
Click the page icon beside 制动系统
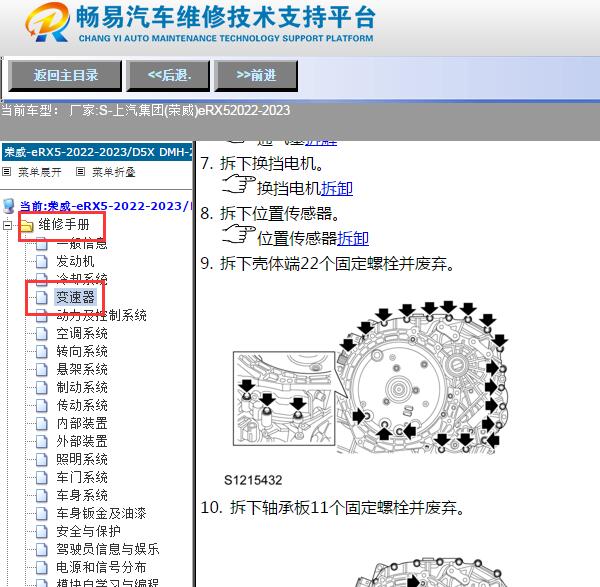click(42, 388)
